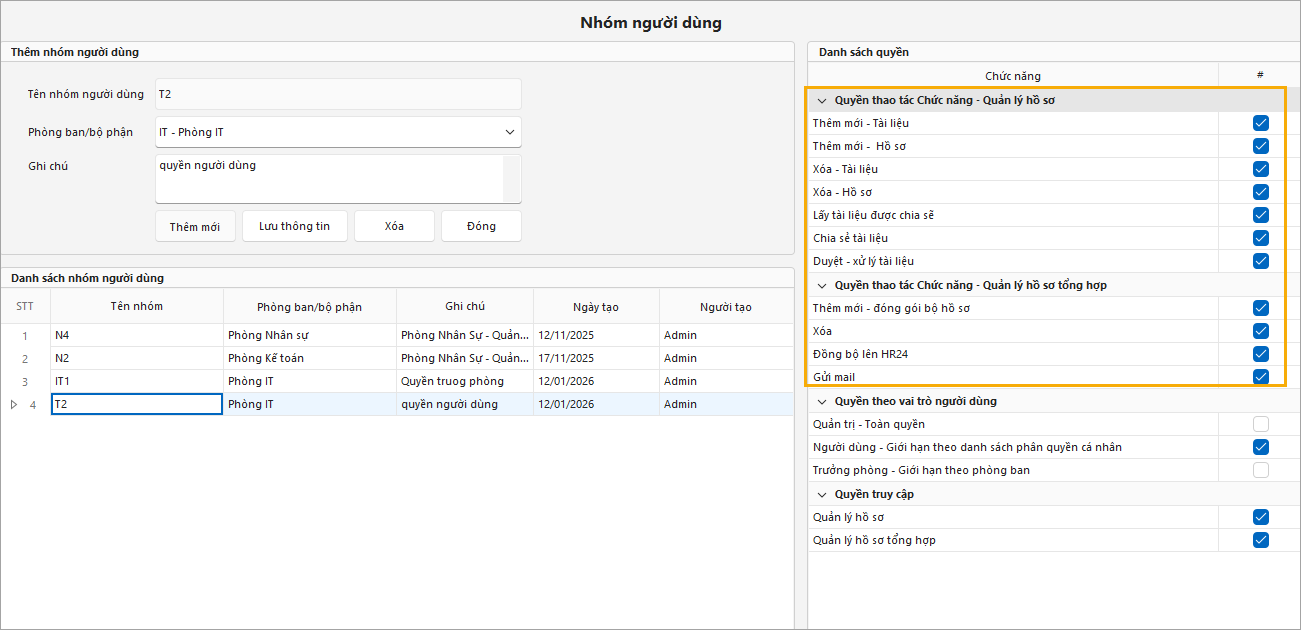
Task: Click date '17/11/2025' cell
Action: coord(597,358)
